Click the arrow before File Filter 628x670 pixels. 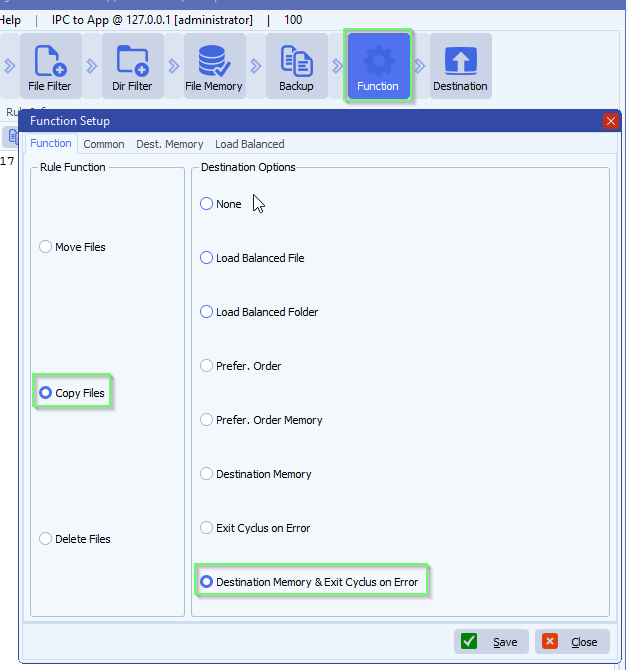[9, 66]
